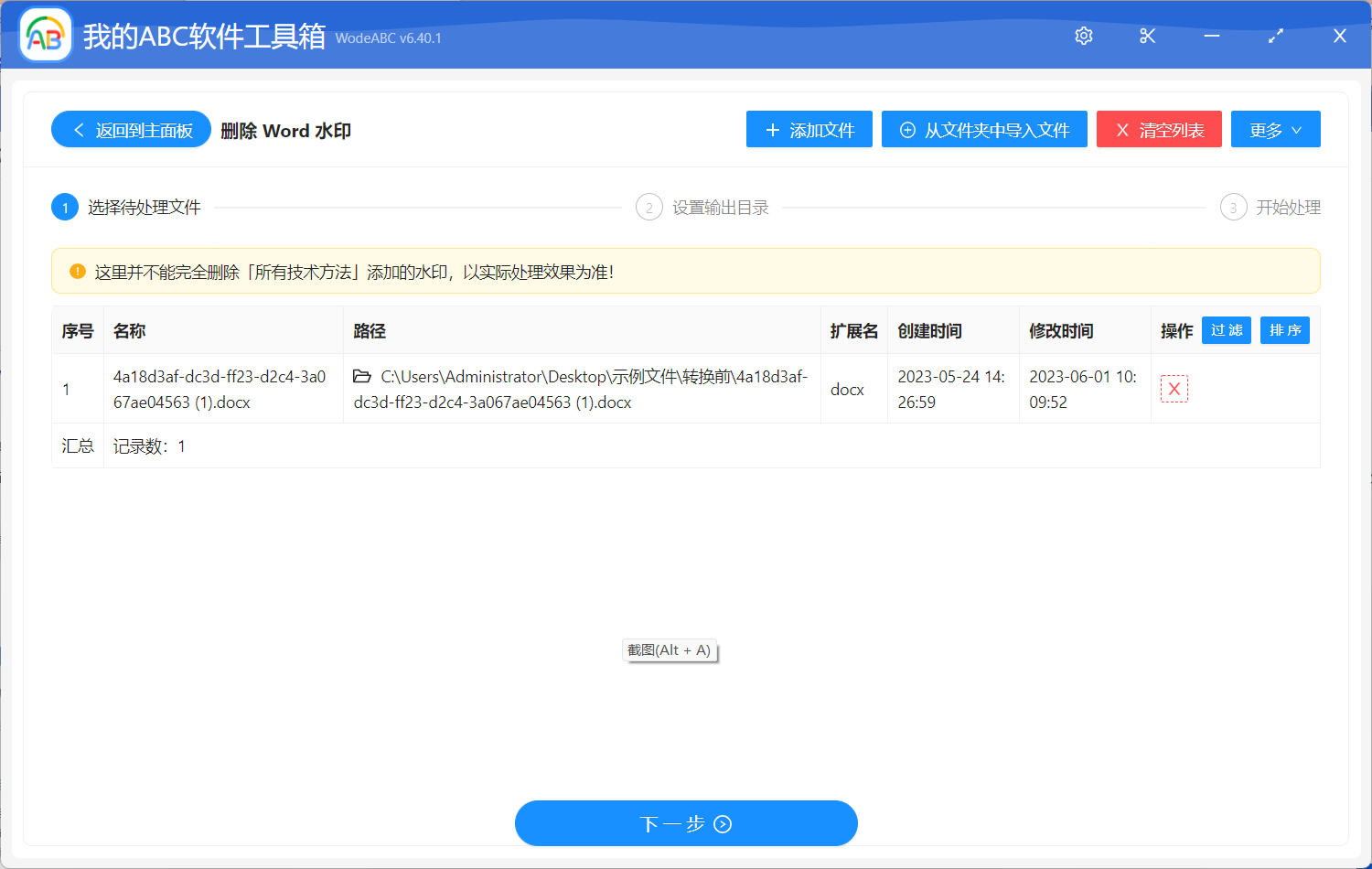This screenshot has height=869, width=1372.
Task: Click step 1 选择待处理文件 indicator
Action: coord(64,207)
